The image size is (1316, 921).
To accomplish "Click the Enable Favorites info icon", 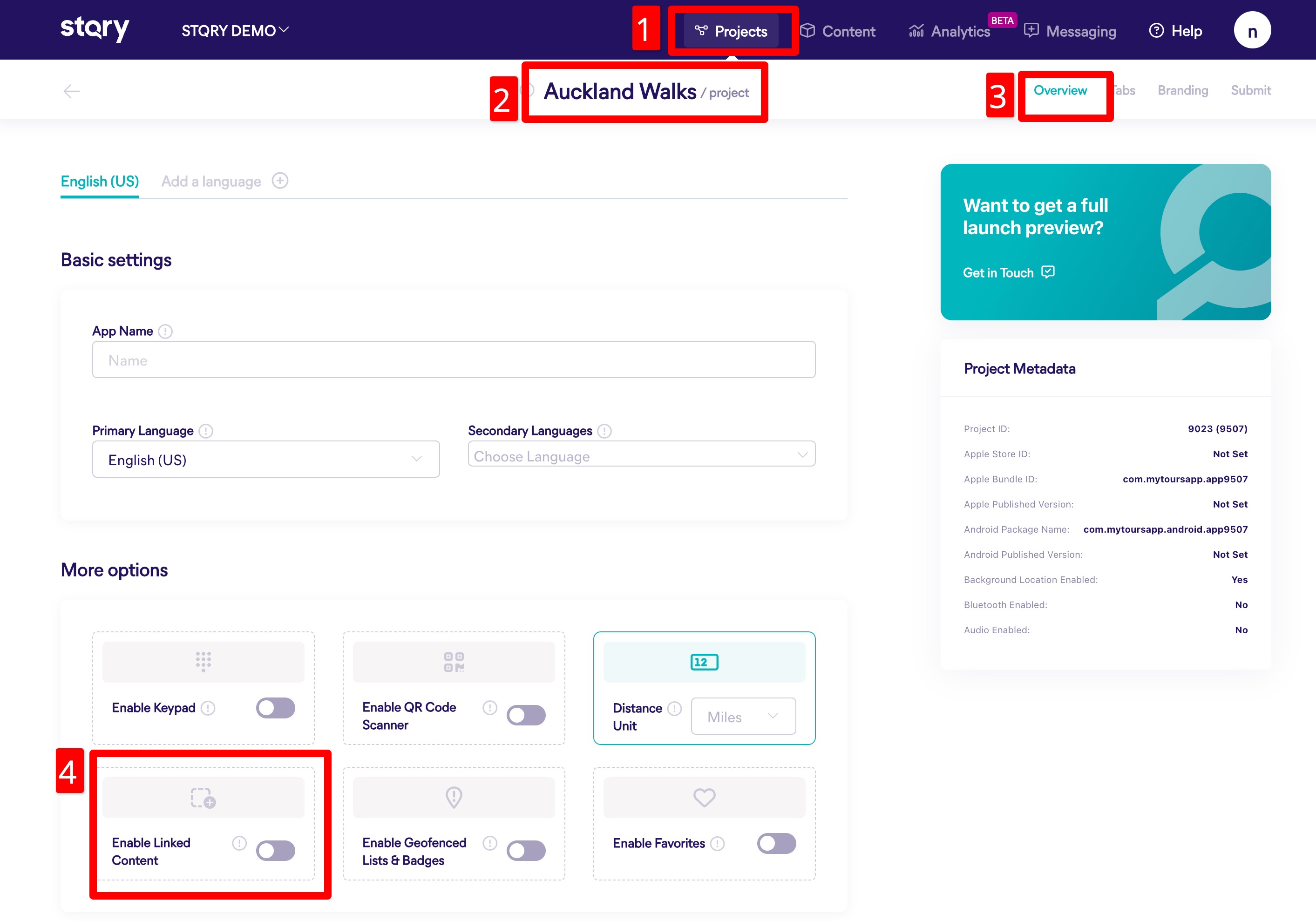I will pyautogui.click(x=718, y=844).
